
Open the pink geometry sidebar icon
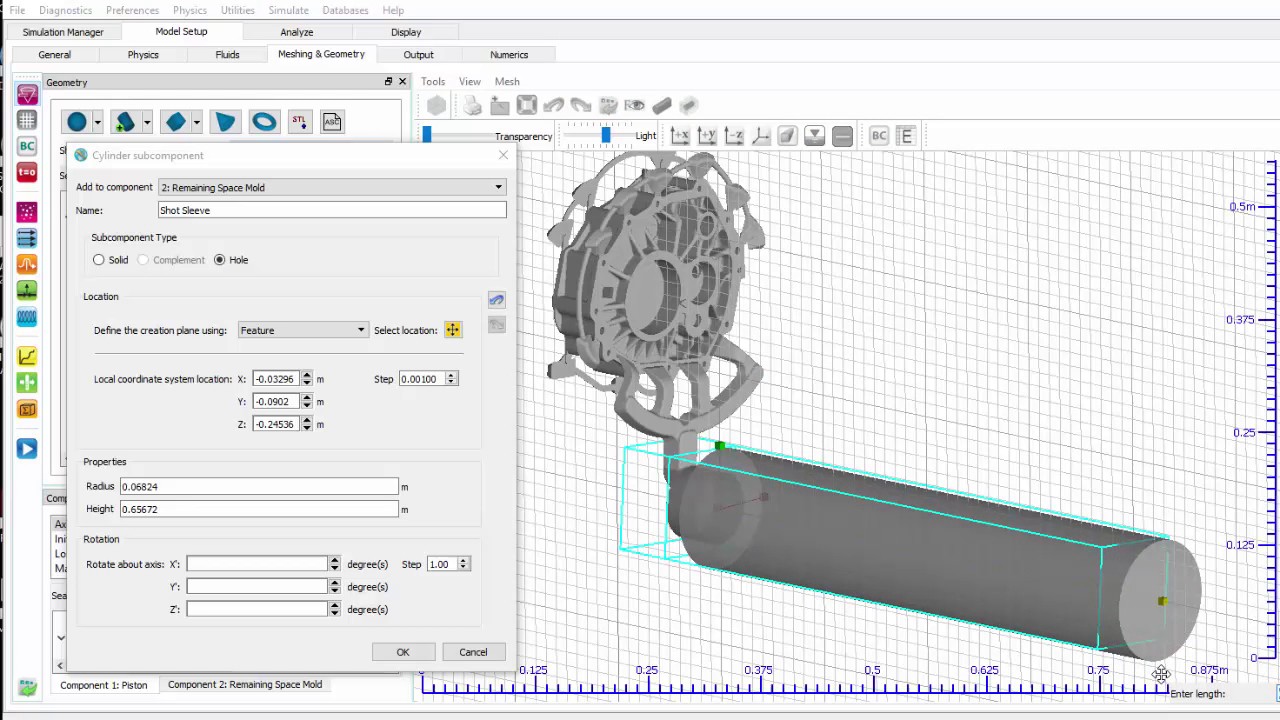(x=27, y=94)
